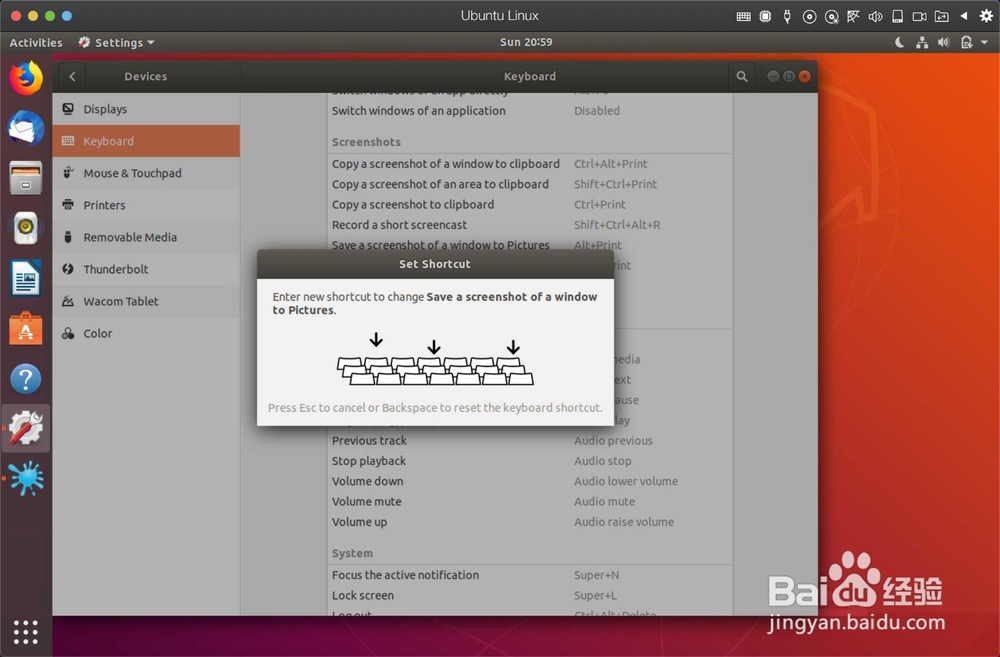Click the 'Stop playback' shortcut row

[530, 461]
